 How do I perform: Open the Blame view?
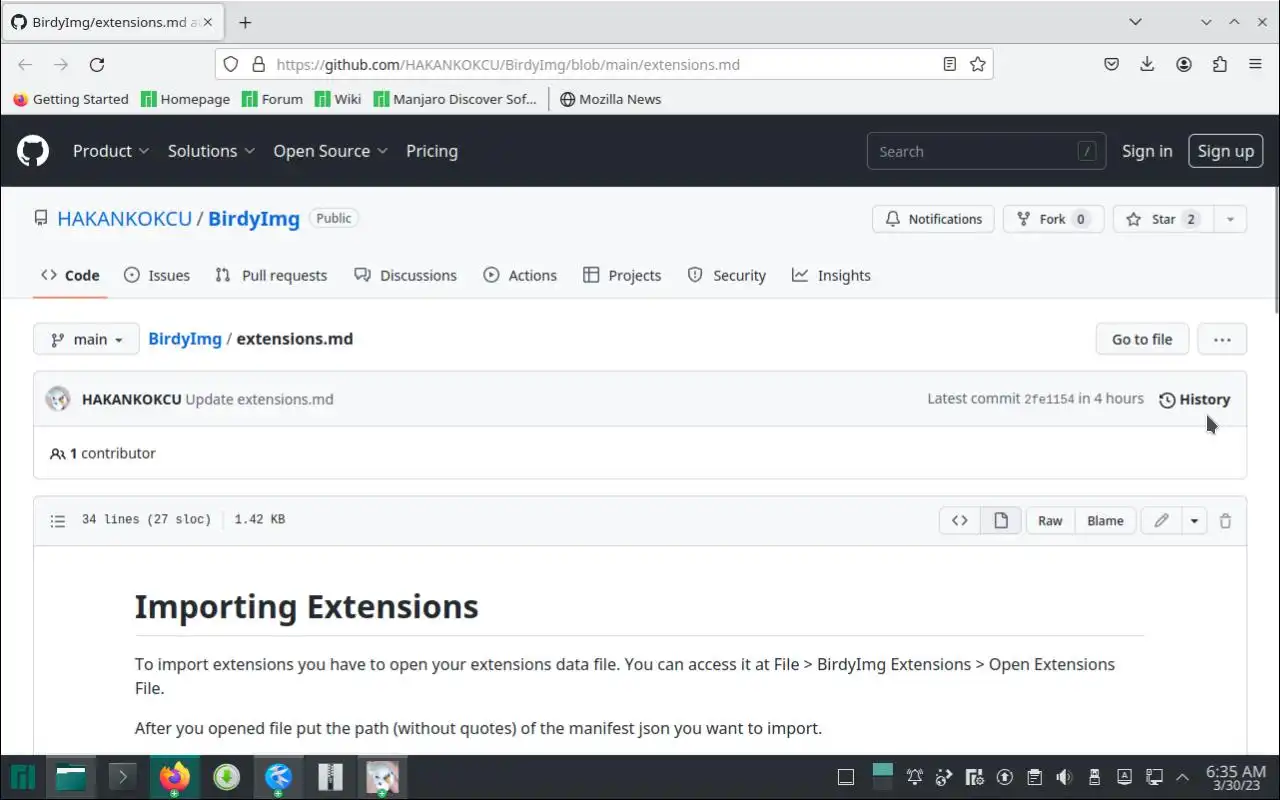[1105, 520]
